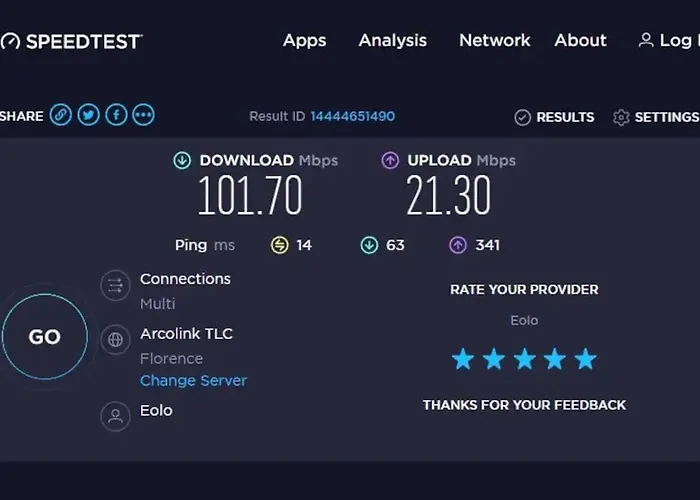Click the Connections icon
Screen dimensions: 700x500
116,285
